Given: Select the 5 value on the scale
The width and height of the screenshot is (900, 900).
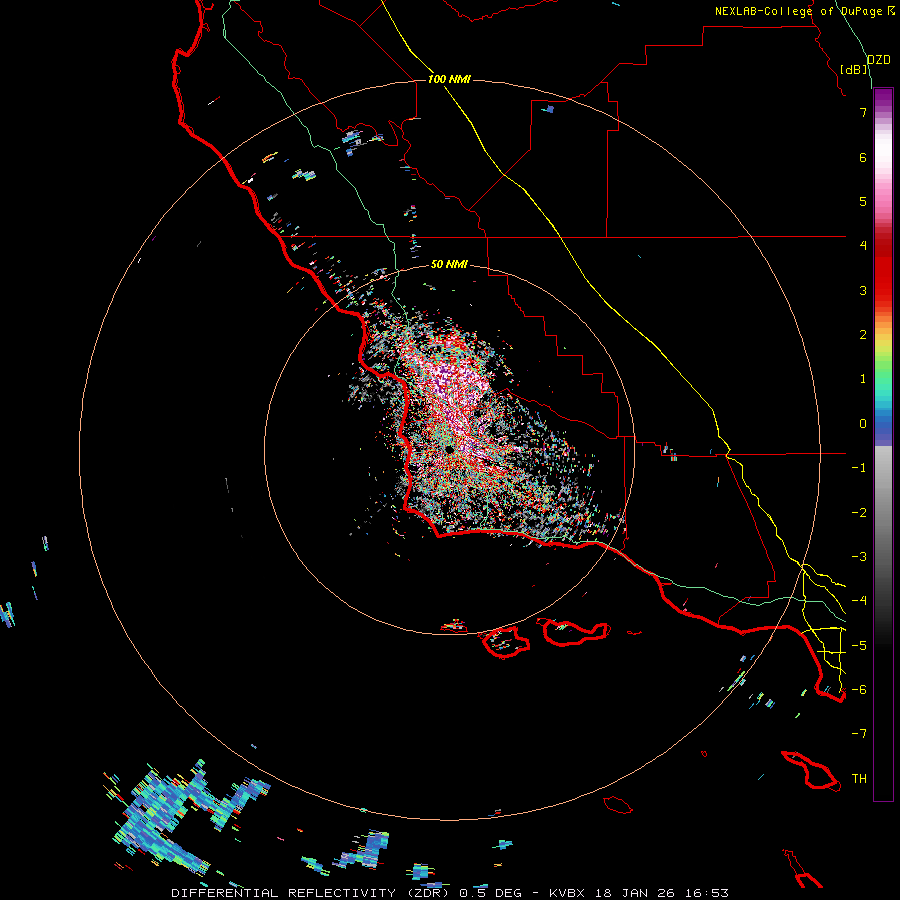Looking at the screenshot, I should coord(863,201).
